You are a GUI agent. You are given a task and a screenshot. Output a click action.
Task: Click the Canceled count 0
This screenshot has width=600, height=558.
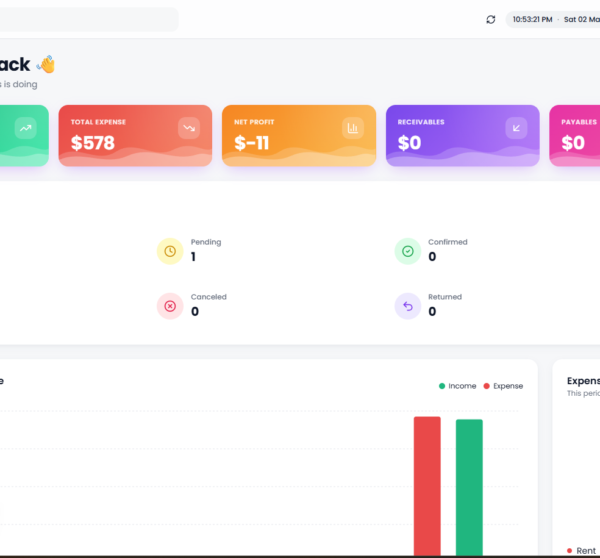(x=195, y=312)
